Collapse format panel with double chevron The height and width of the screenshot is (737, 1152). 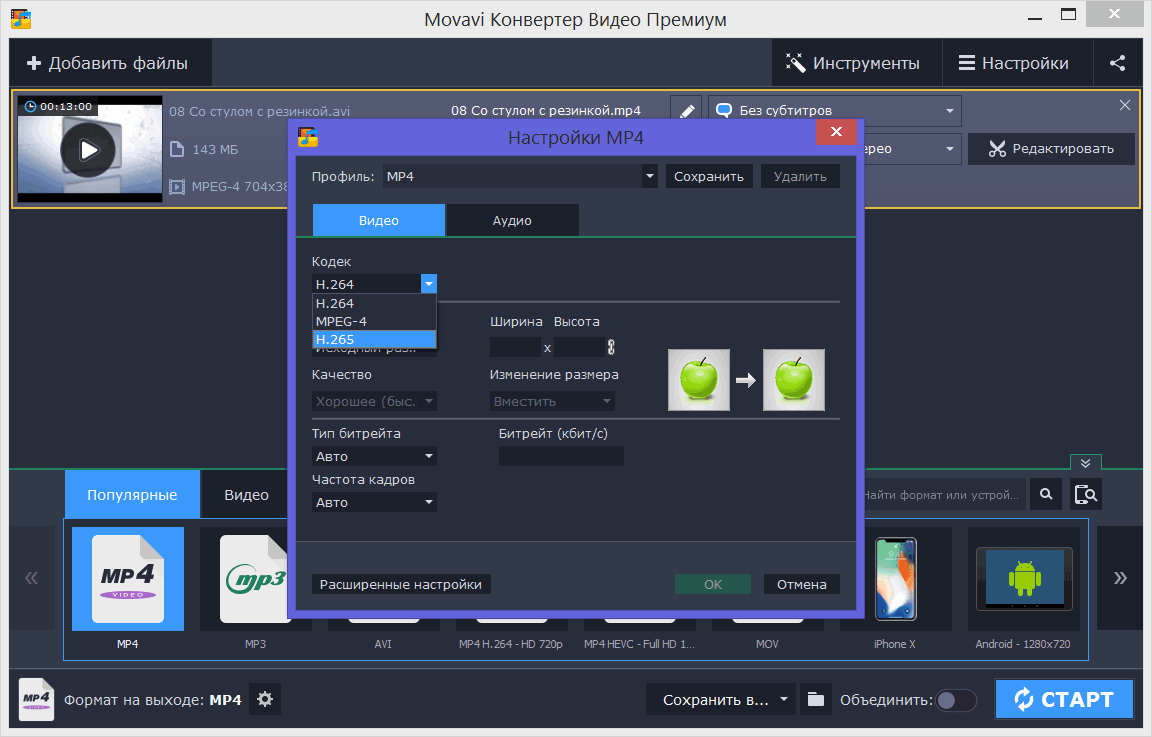click(1085, 463)
